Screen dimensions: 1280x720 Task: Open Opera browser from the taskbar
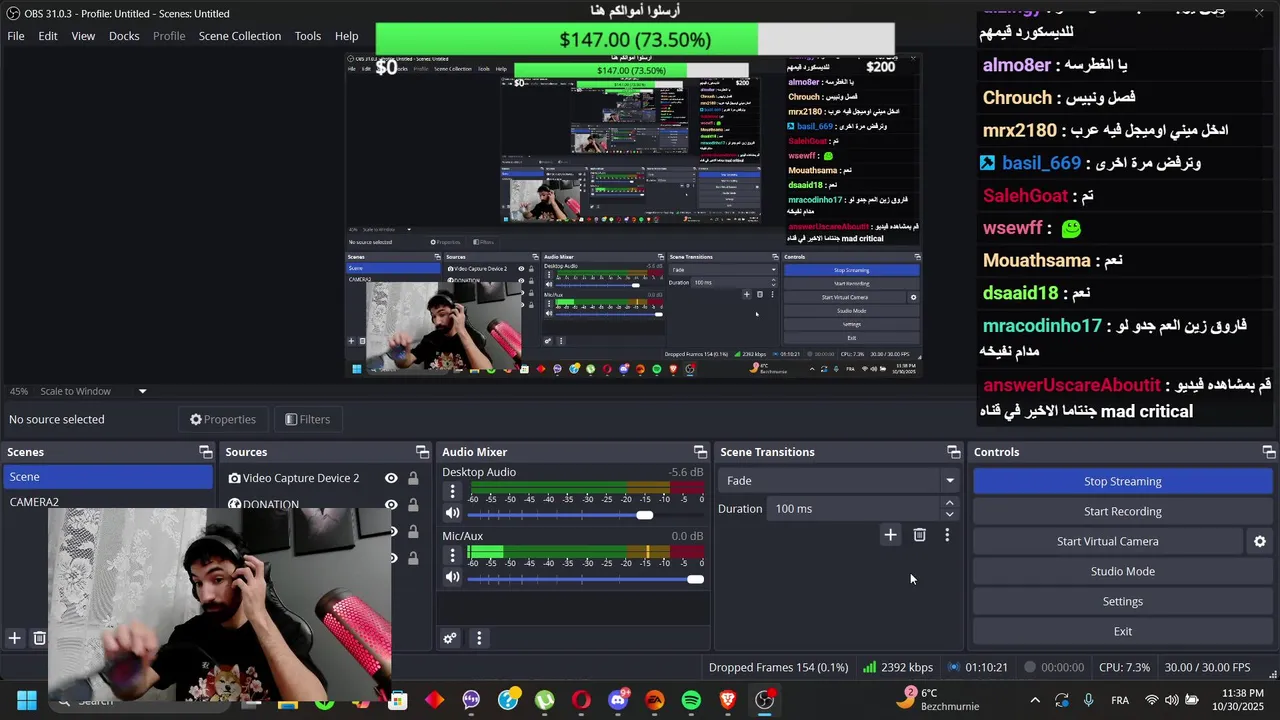(581, 700)
